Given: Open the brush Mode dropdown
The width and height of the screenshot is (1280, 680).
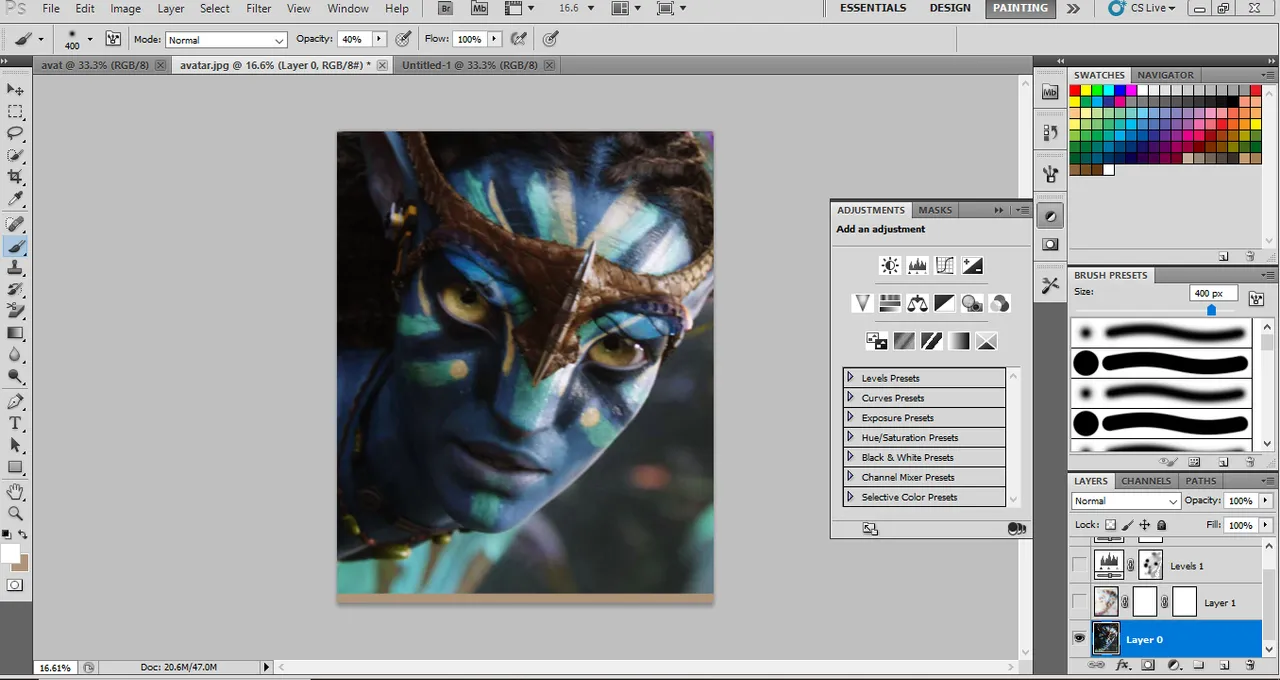Looking at the screenshot, I should (226, 40).
